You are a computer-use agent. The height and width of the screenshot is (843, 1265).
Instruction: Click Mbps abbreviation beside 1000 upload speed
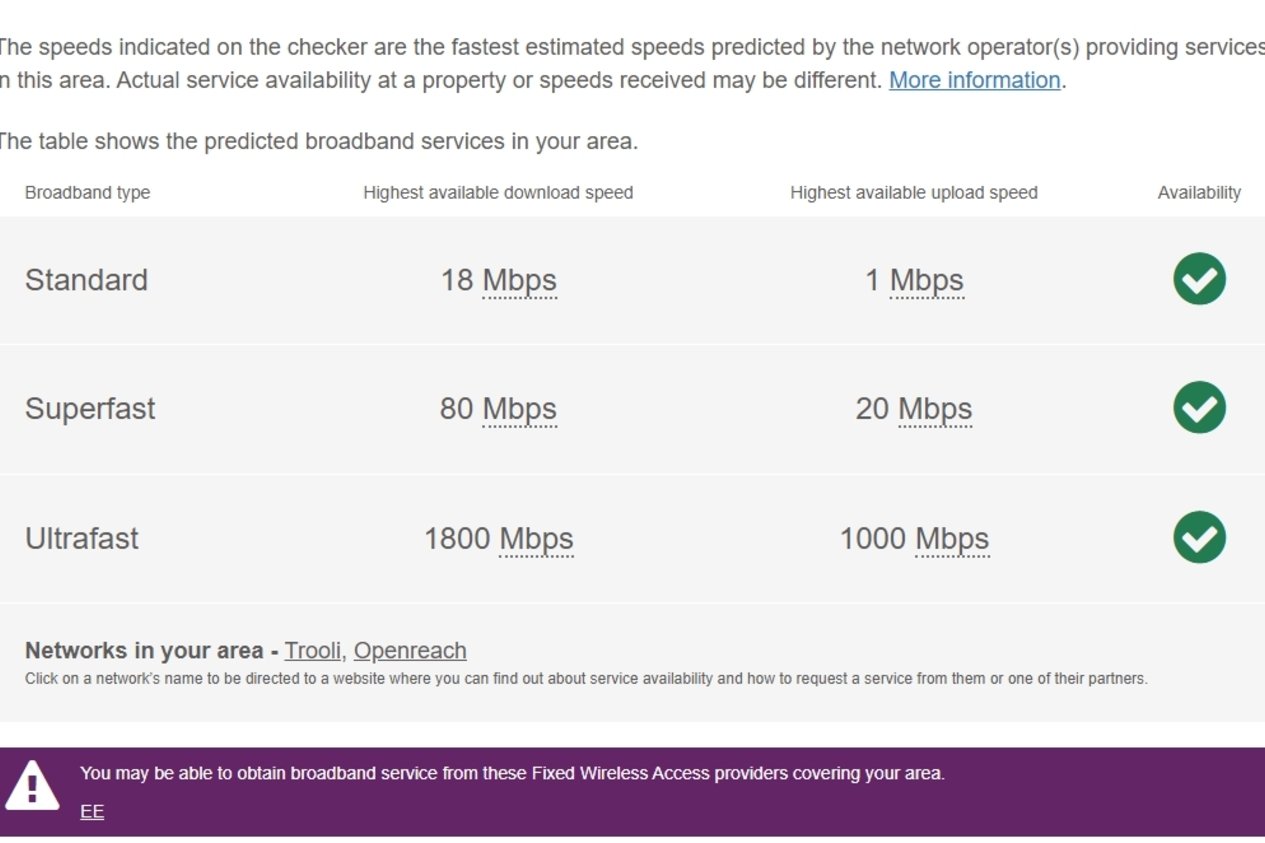[x=952, y=539]
